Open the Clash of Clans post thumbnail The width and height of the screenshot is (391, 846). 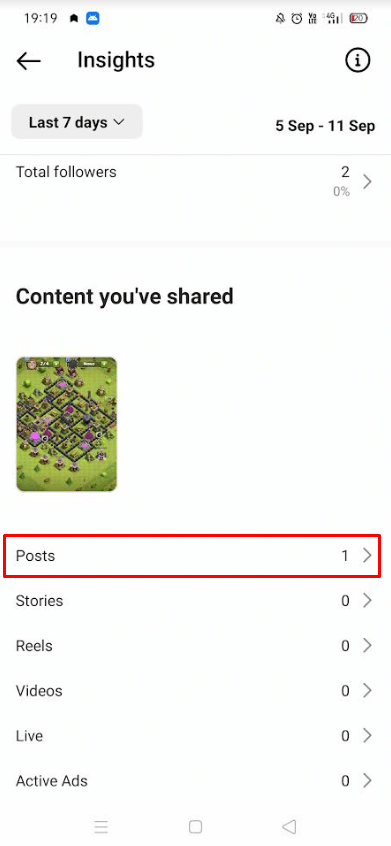point(66,424)
